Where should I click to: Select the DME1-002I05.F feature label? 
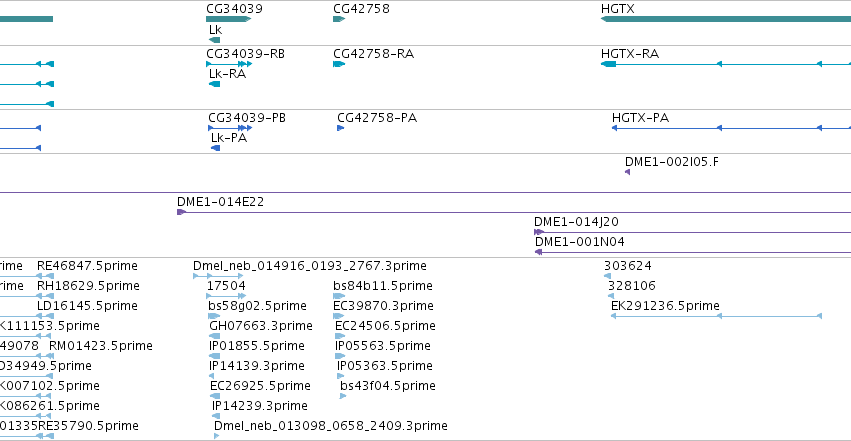[x=672, y=162]
